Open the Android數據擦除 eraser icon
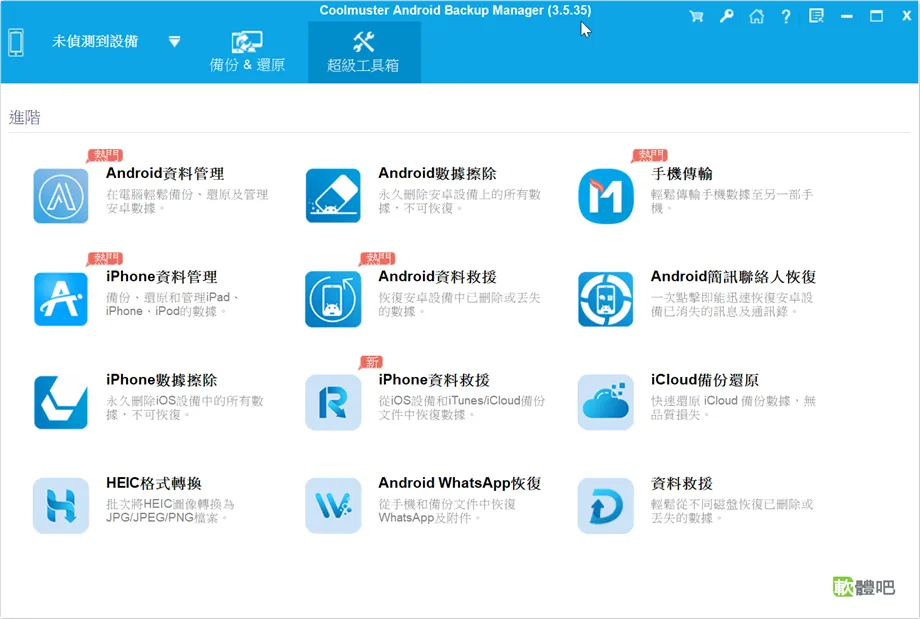The width and height of the screenshot is (920, 619). [333, 196]
